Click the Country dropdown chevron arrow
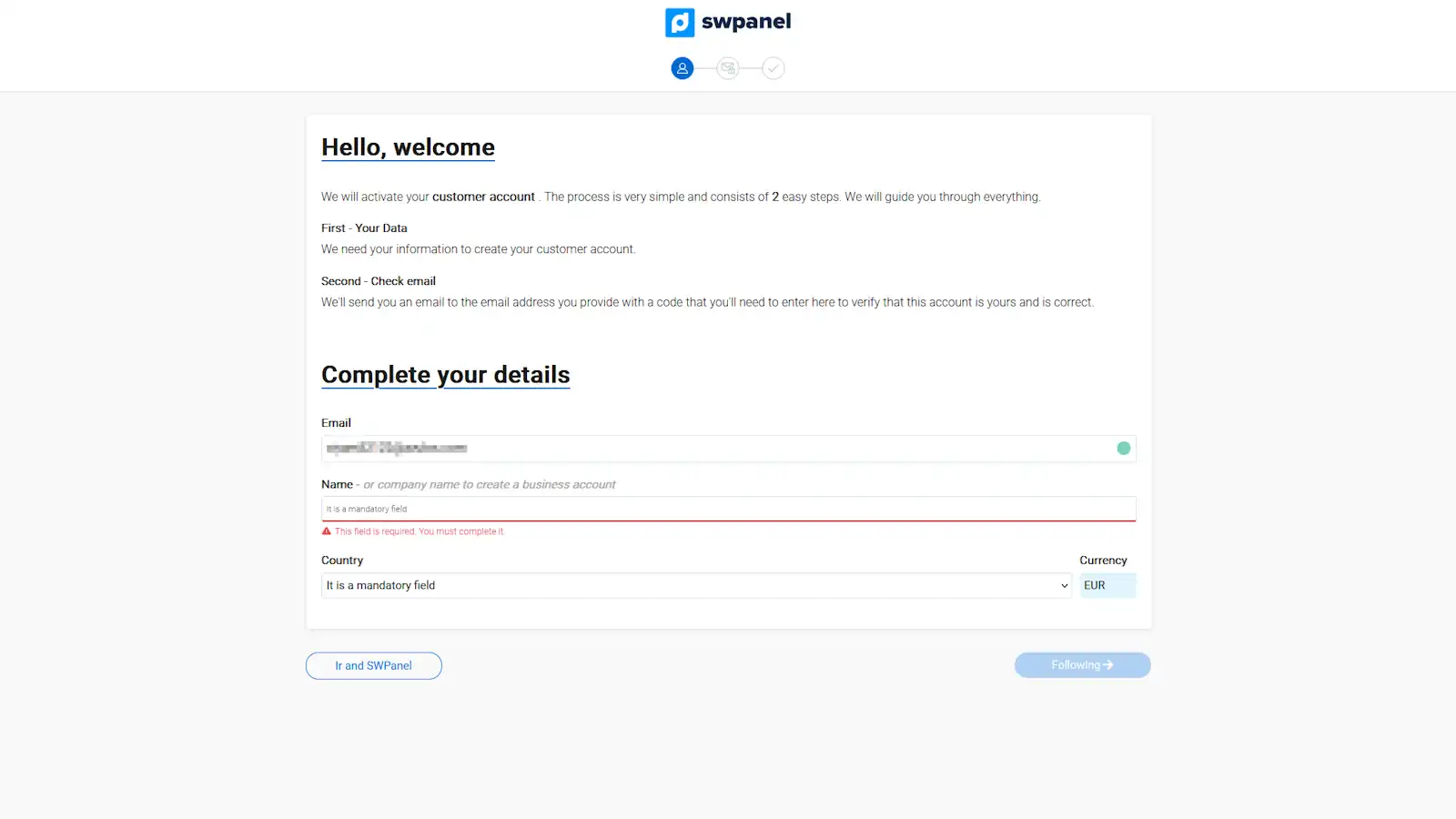This screenshot has width=1456, height=819. 1065,585
